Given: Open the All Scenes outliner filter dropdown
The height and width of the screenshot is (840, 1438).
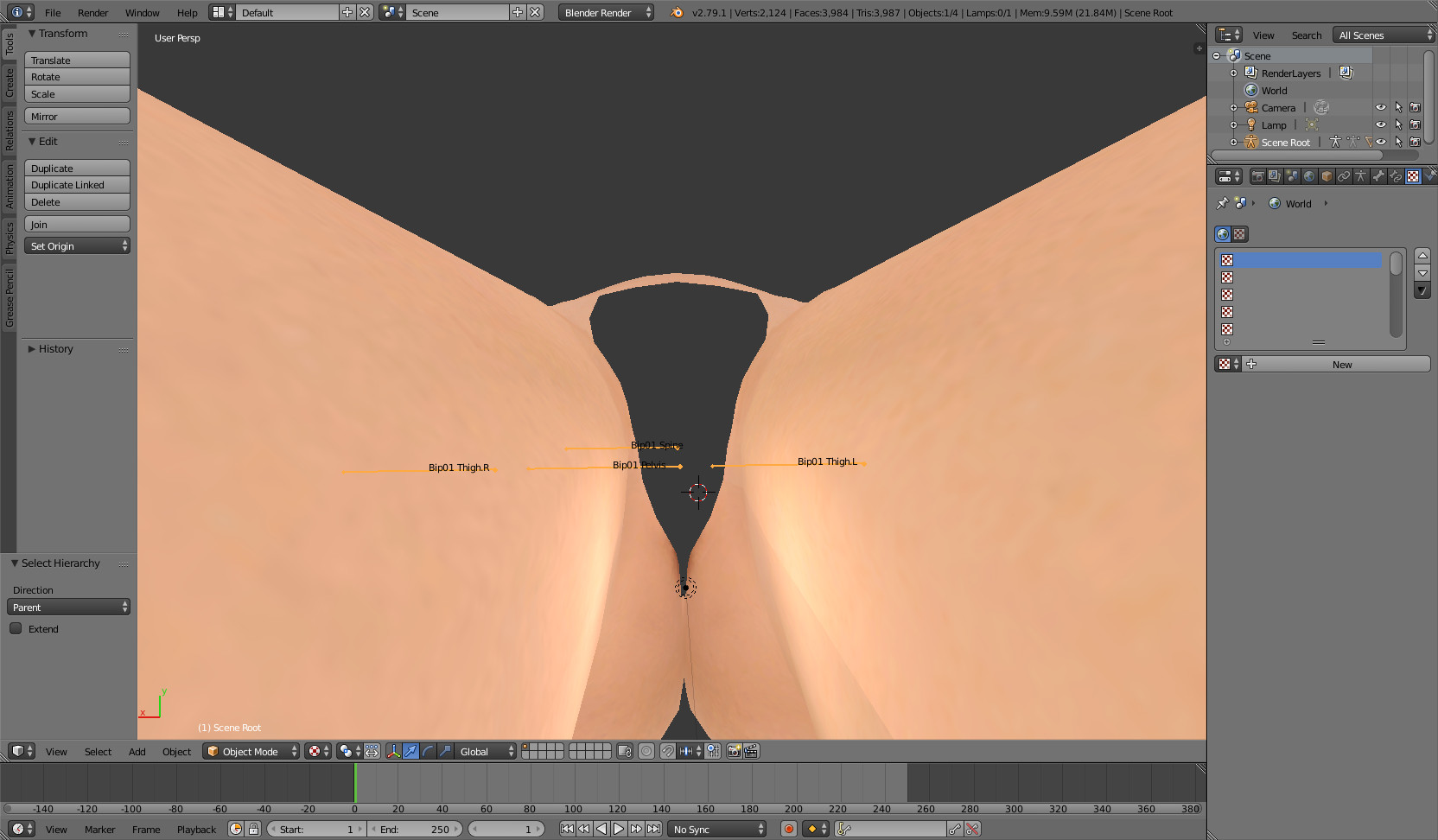Looking at the screenshot, I should click(1384, 35).
